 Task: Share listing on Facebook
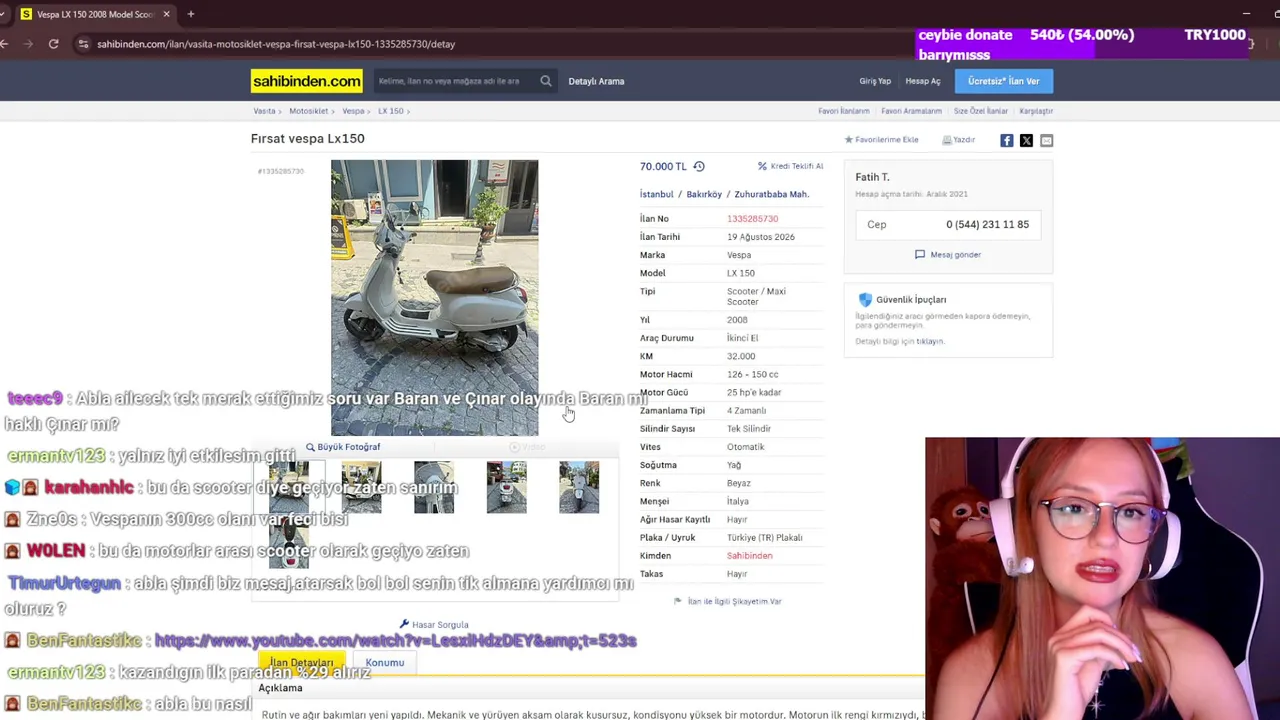pyautogui.click(x=1007, y=140)
